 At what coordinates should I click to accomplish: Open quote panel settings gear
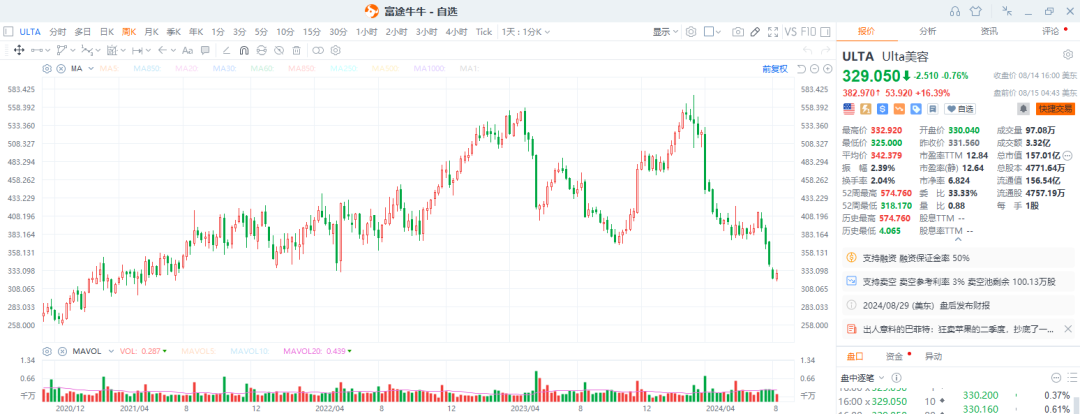[1068, 54]
